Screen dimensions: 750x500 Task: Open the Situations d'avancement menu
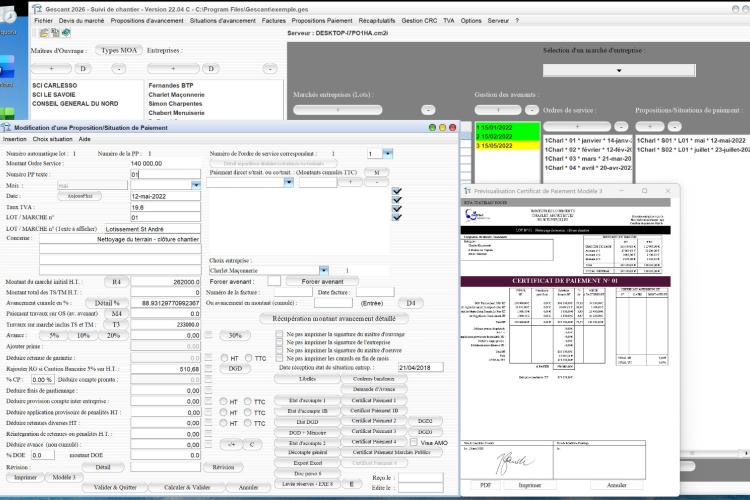(x=222, y=21)
